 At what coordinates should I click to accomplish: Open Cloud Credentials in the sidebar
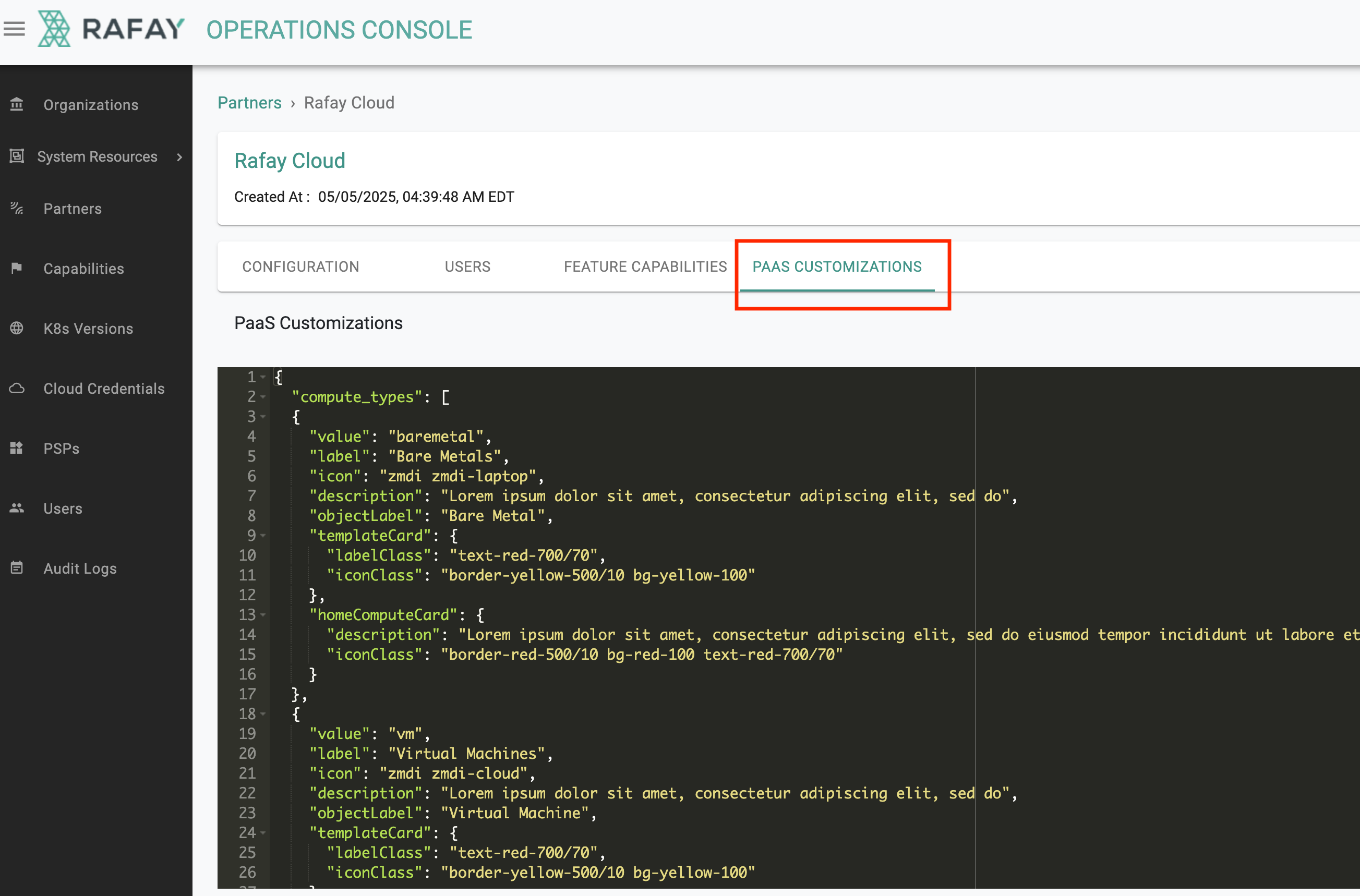(x=104, y=389)
